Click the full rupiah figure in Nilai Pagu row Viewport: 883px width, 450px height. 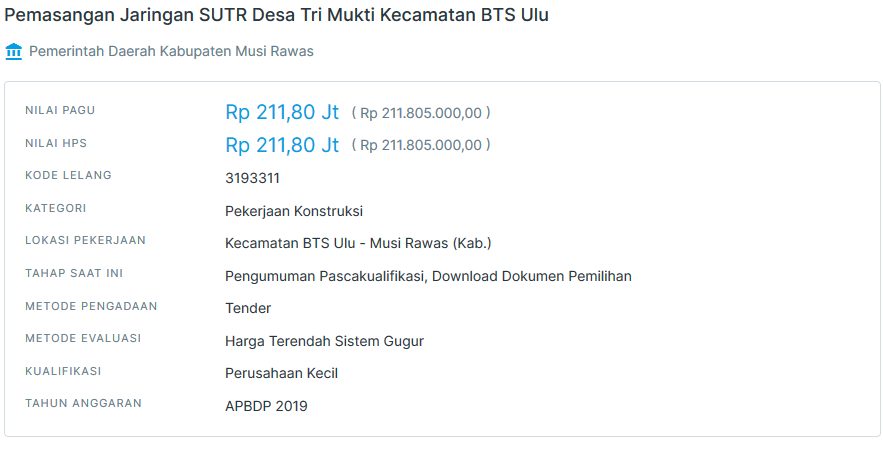point(420,113)
